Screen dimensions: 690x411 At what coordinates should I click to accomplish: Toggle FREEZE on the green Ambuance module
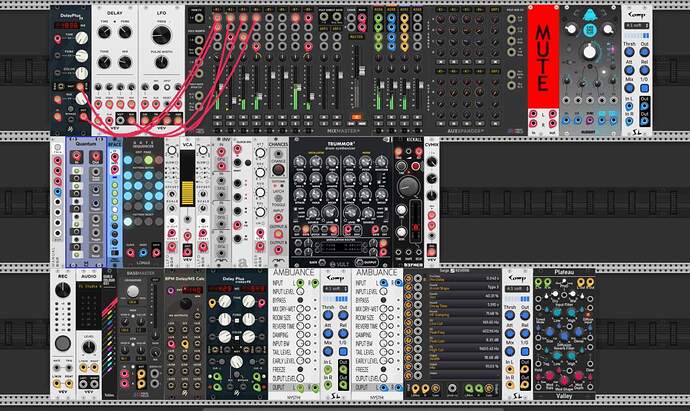click(x=300, y=370)
